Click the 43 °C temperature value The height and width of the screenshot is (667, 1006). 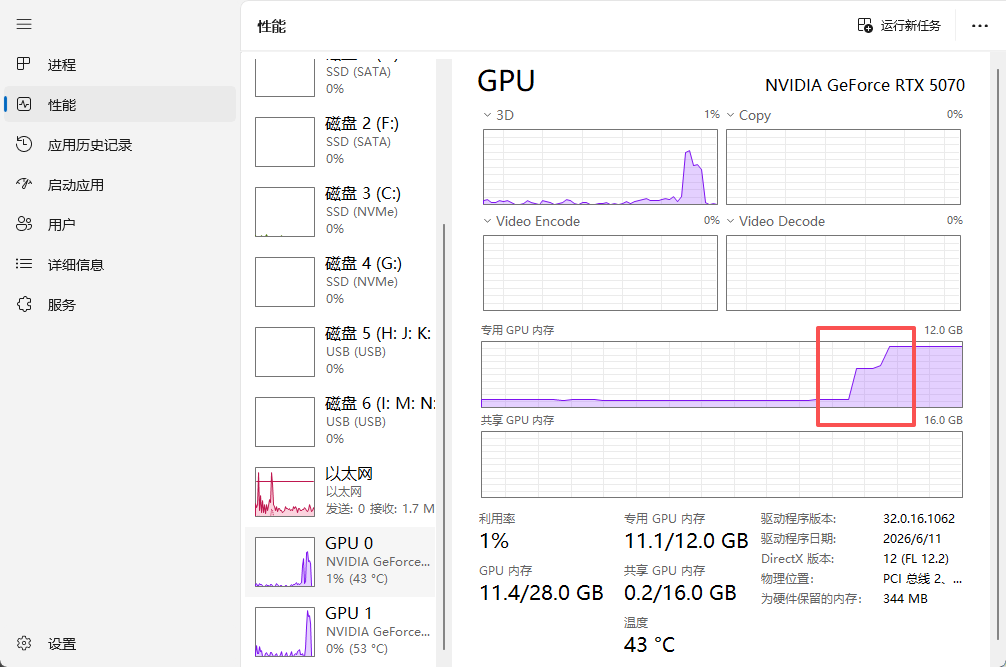(649, 645)
